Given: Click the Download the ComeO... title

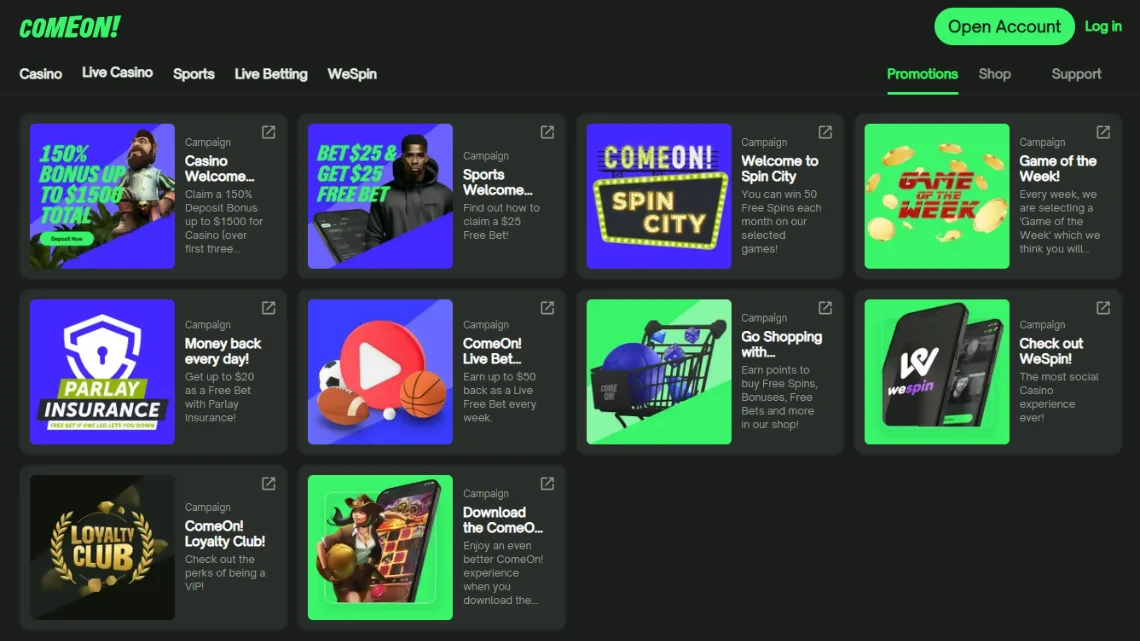Looking at the screenshot, I should point(503,520).
